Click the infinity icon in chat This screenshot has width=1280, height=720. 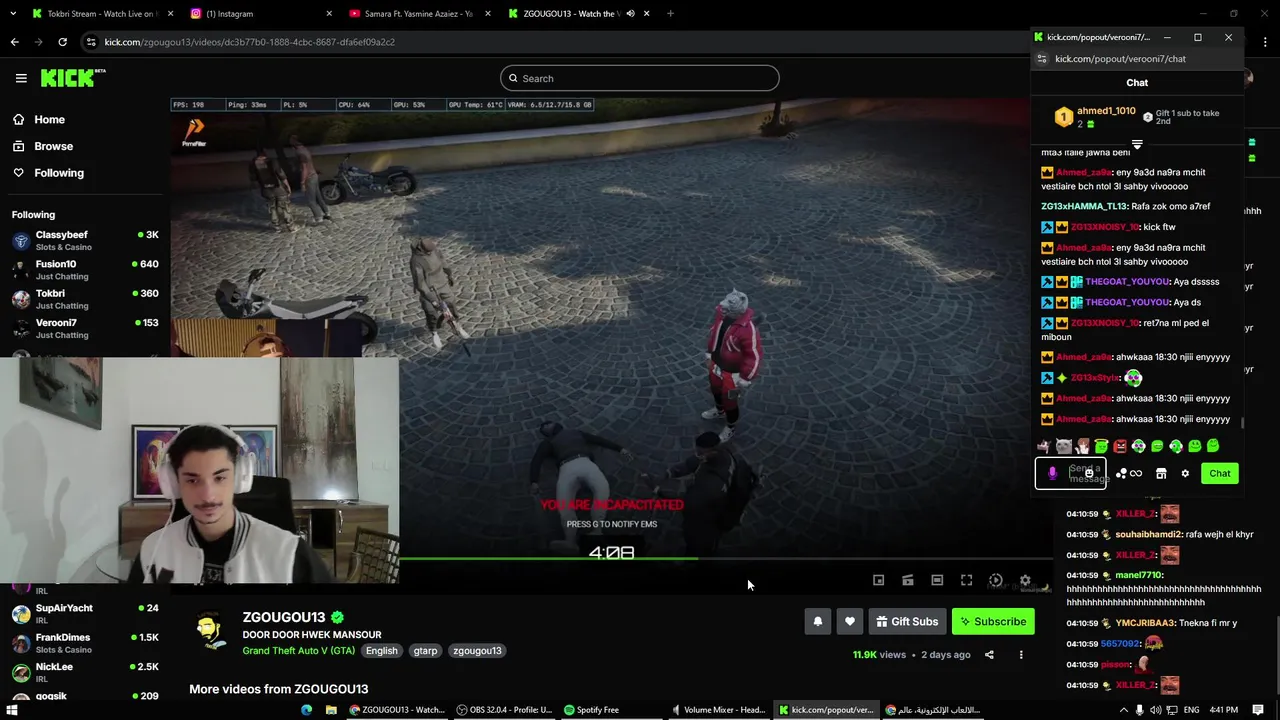[1136, 473]
